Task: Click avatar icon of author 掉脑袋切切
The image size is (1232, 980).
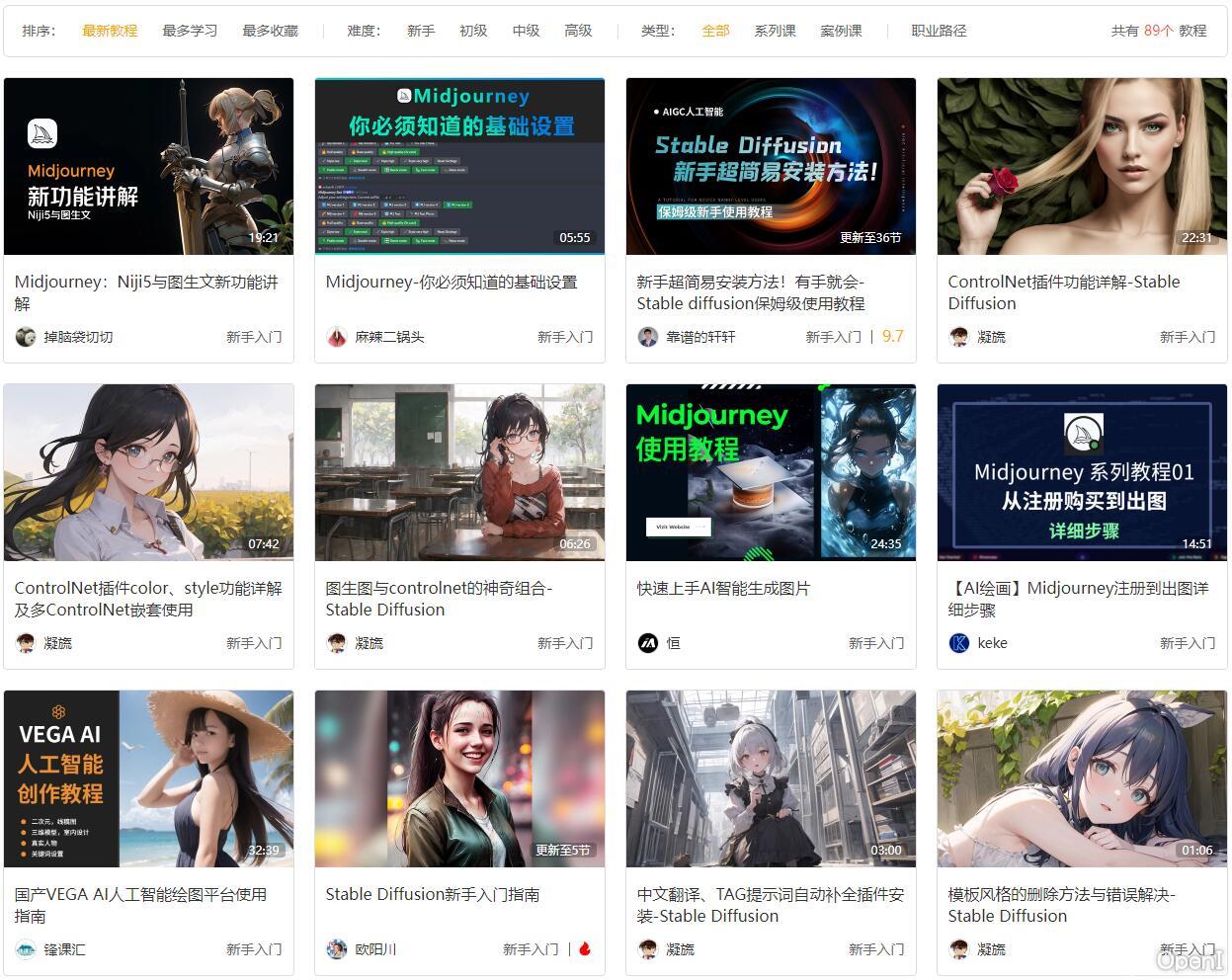Action: coord(26,337)
